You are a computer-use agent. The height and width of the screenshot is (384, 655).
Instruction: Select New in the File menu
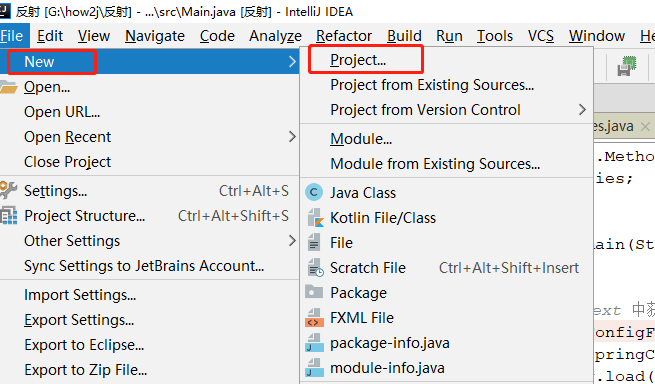pos(150,62)
